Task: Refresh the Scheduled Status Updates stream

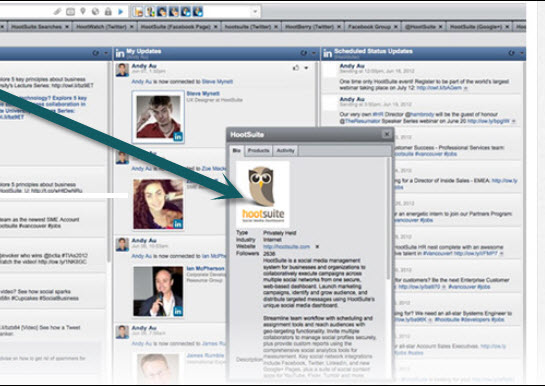Action: (x=511, y=53)
